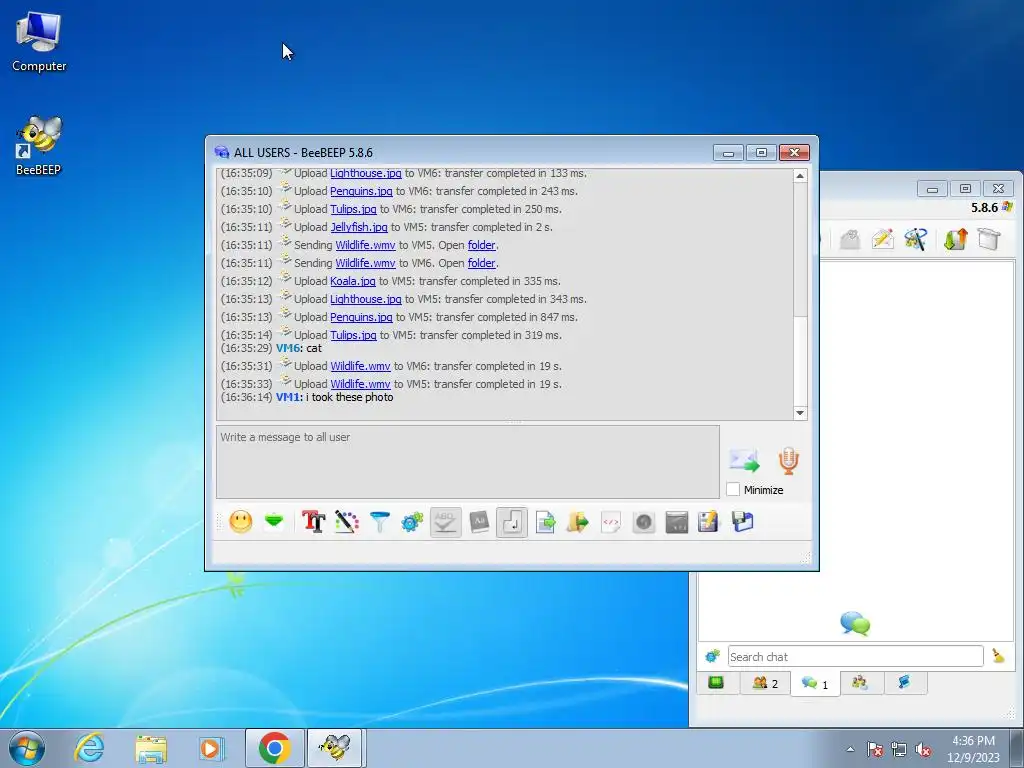This screenshot has height=768, width=1024.
Task: Switch to the blue network tab
Action: click(904, 683)
